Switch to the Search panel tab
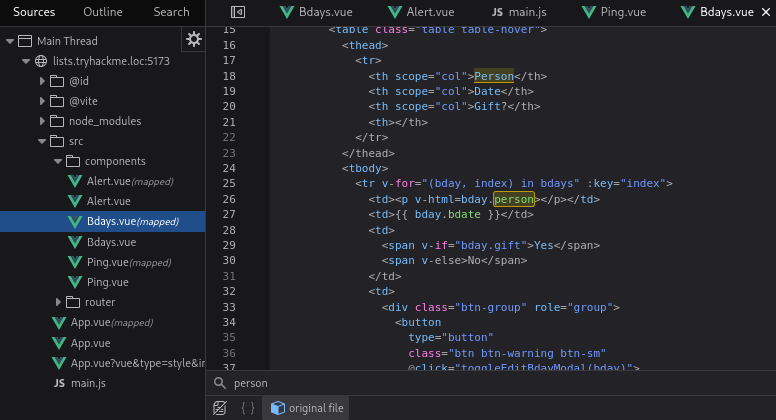Viewport: 776px width, 420px height. [x=171, y=12]
